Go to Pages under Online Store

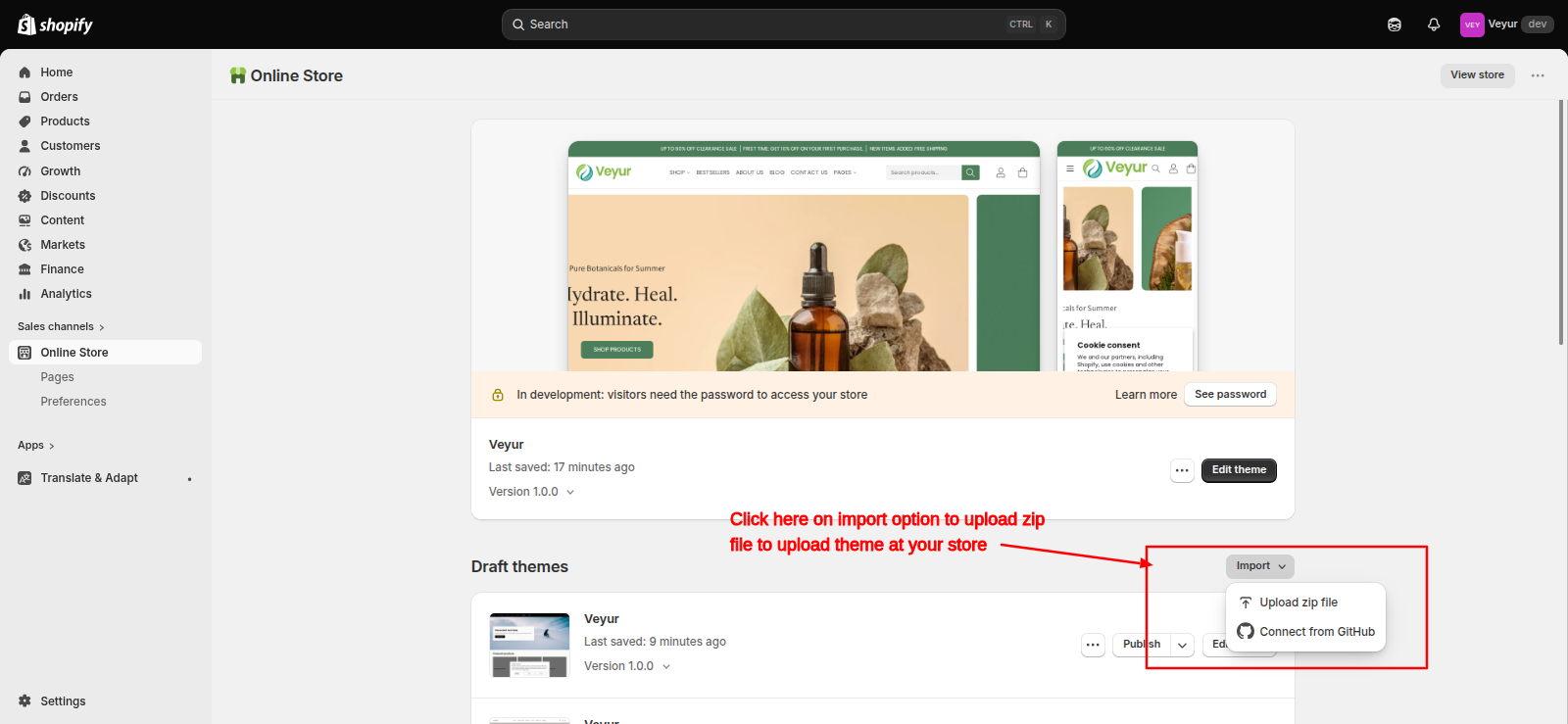(x=58, y=377)
